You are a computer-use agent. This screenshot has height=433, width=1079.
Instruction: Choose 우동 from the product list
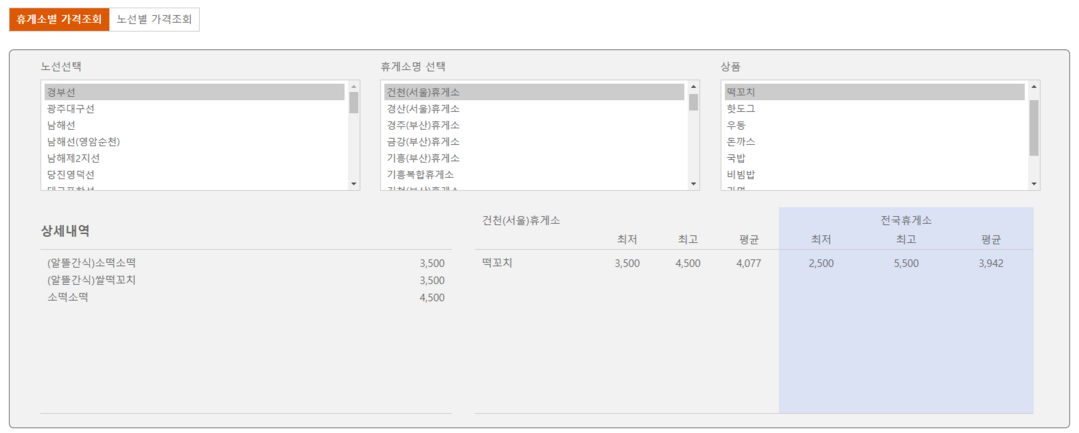tap(875, 125)
